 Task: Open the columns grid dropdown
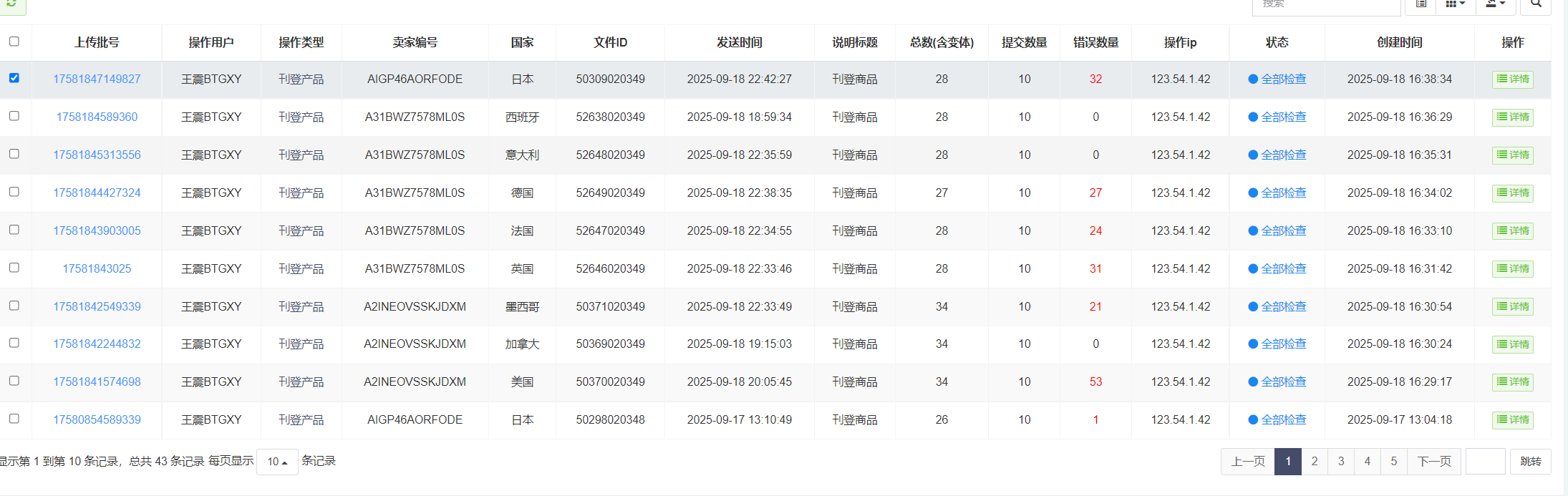click(x=1455, y=4)
